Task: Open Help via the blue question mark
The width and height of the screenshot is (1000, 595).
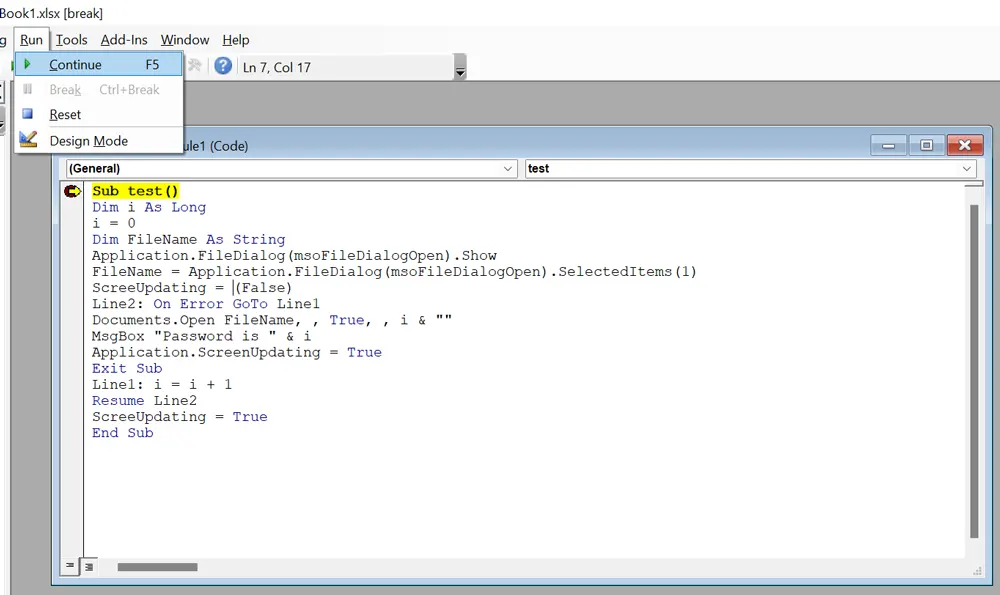Action: tap(223, 66)
